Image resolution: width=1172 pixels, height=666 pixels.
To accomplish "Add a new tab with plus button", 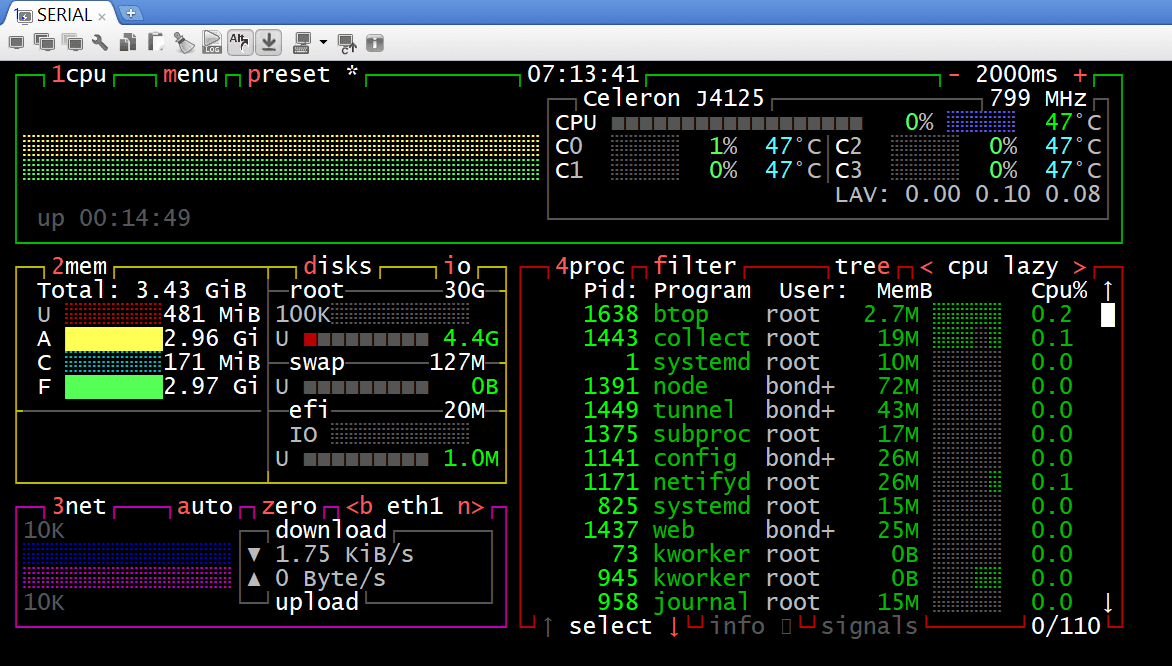I will [x=131, y=13].
